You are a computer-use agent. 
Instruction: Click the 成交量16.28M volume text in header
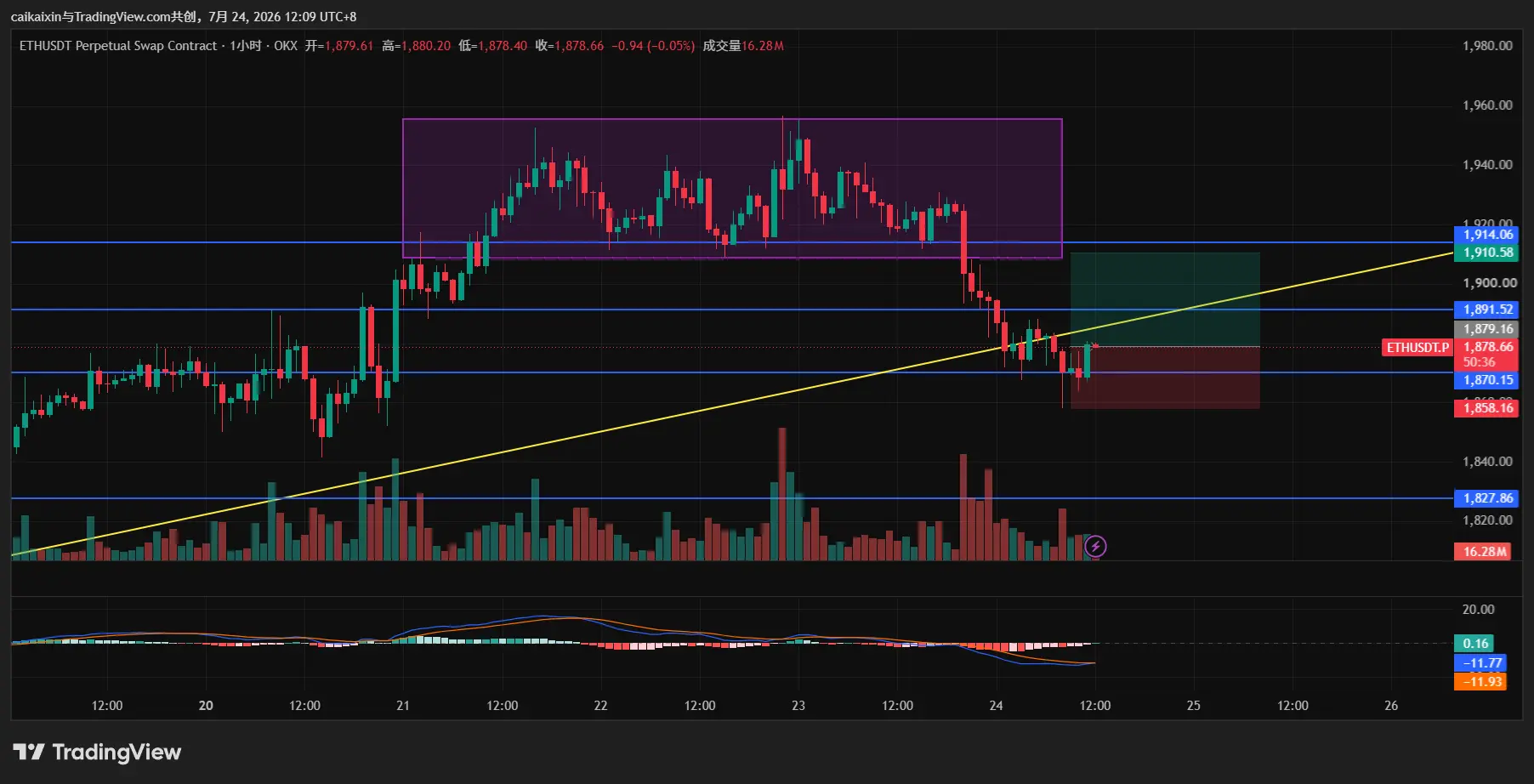743,46
